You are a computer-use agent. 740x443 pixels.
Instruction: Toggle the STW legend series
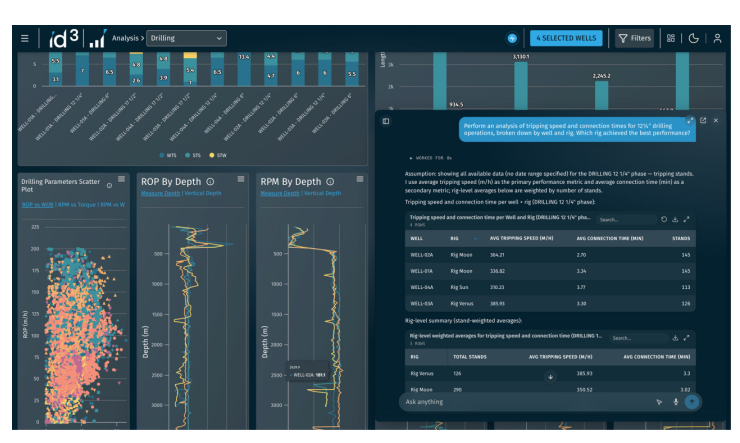(218, 155)
